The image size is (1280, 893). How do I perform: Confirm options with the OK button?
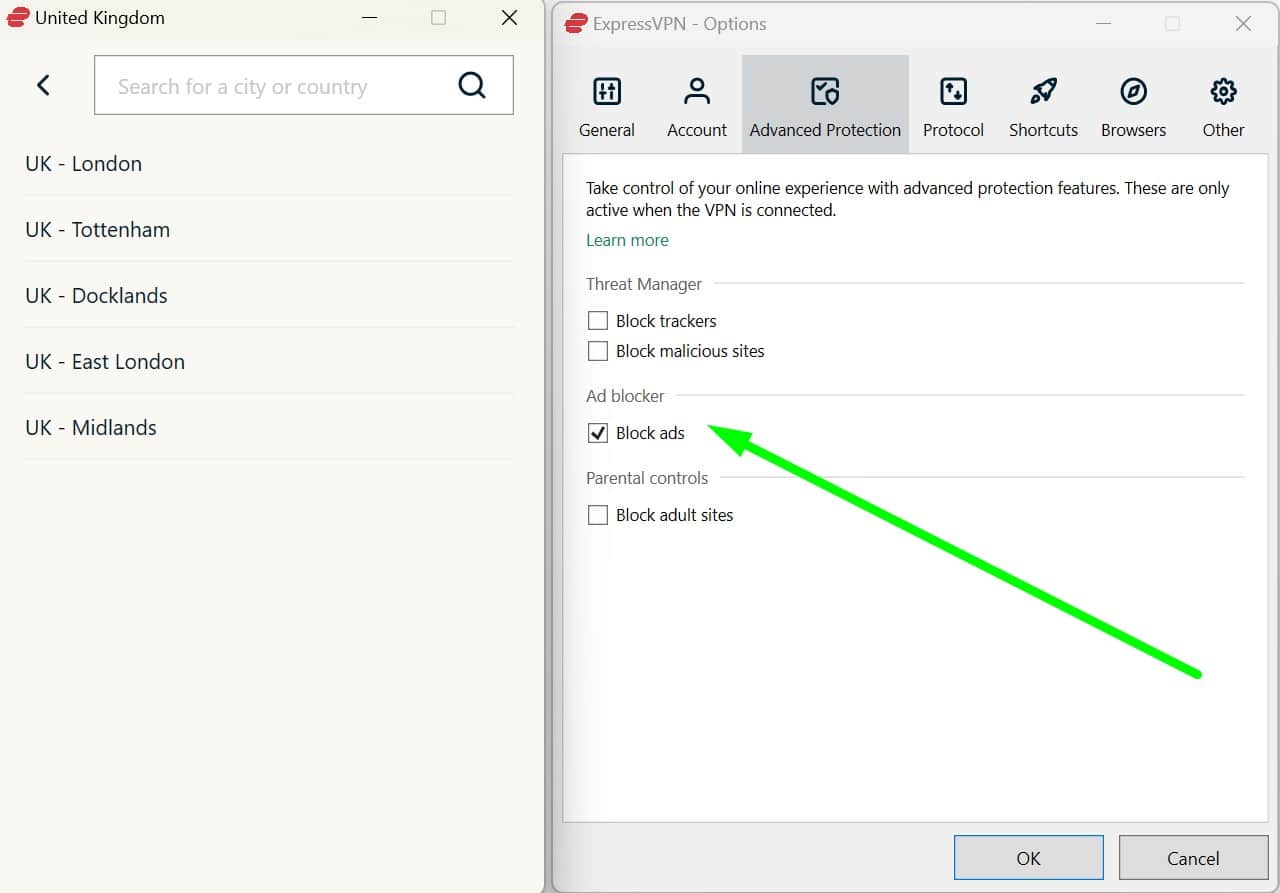1029,858
